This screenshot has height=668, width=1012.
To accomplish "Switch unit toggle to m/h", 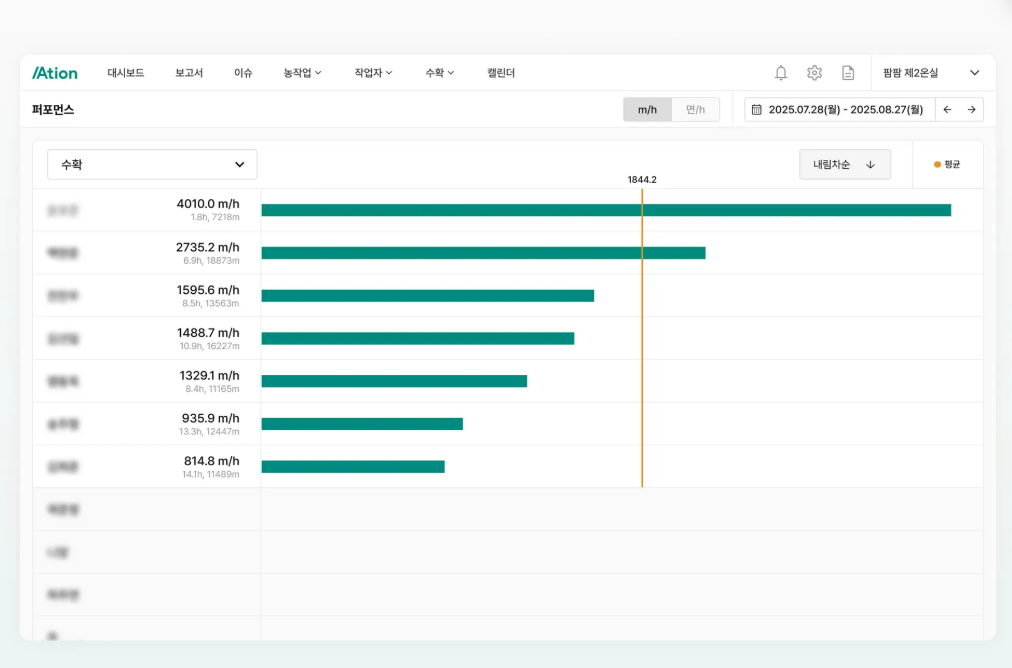I will coord(647,110).
